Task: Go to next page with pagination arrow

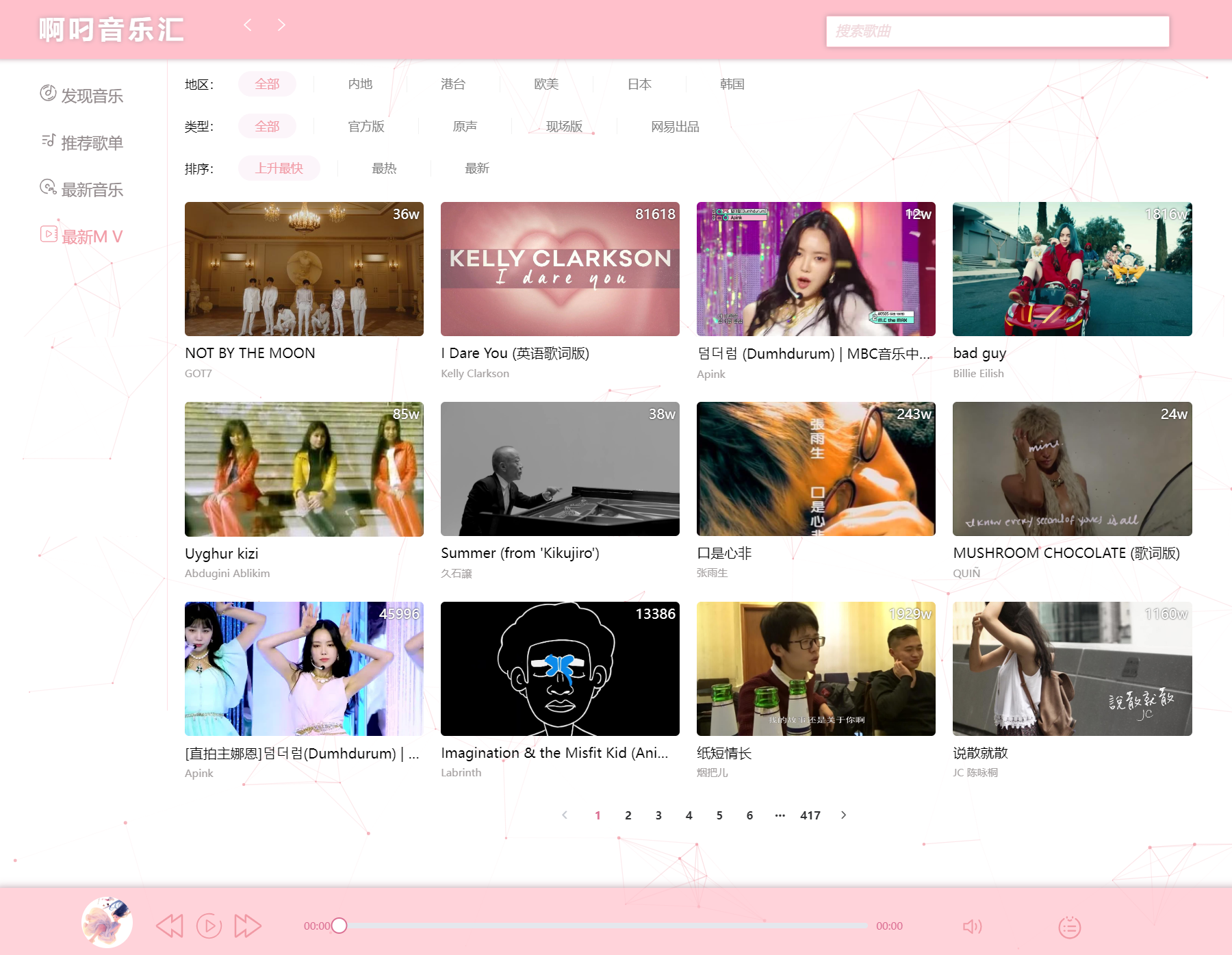Action: tap(843, 815)
